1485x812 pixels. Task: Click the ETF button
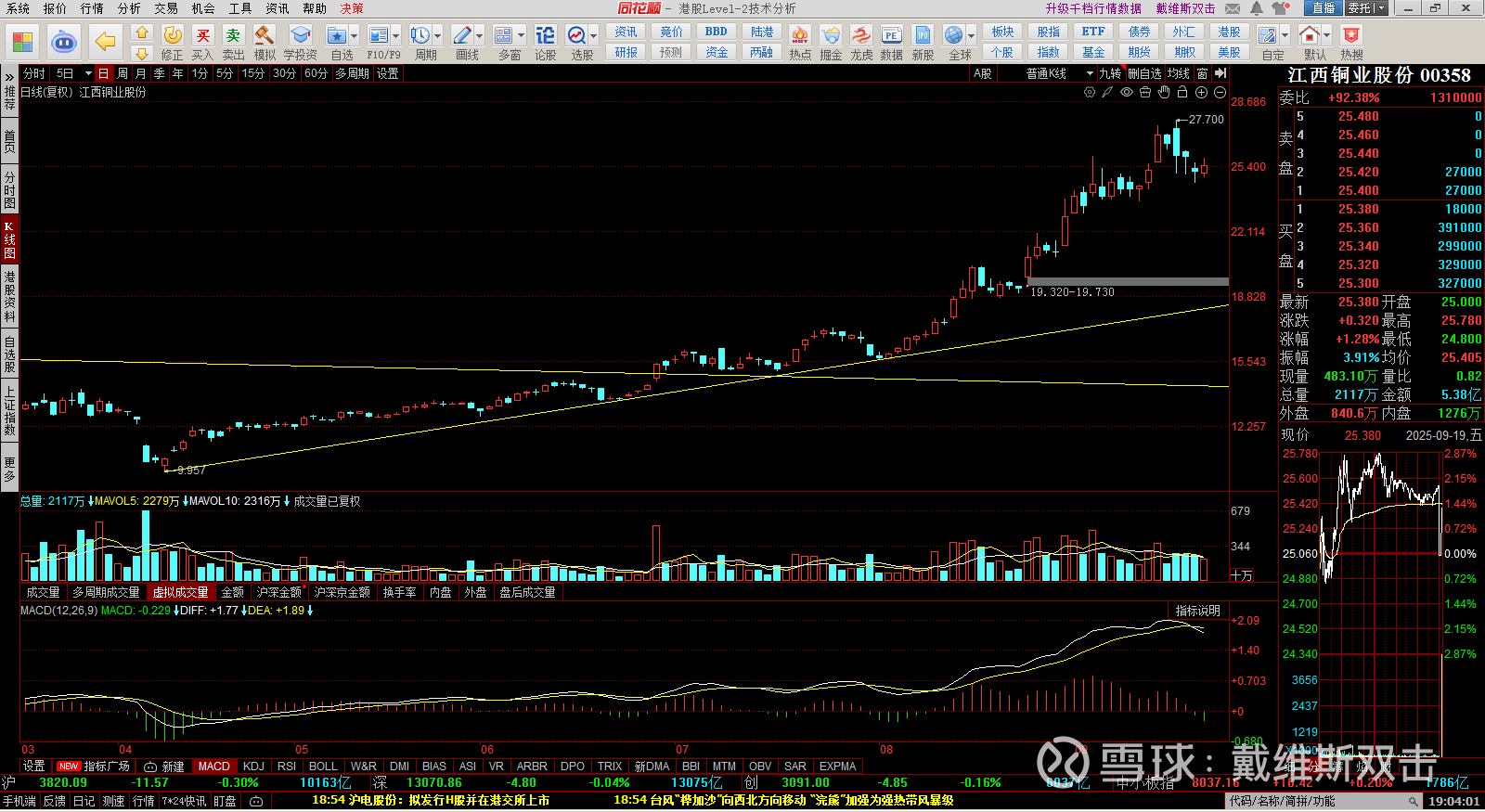point(1093,32)
